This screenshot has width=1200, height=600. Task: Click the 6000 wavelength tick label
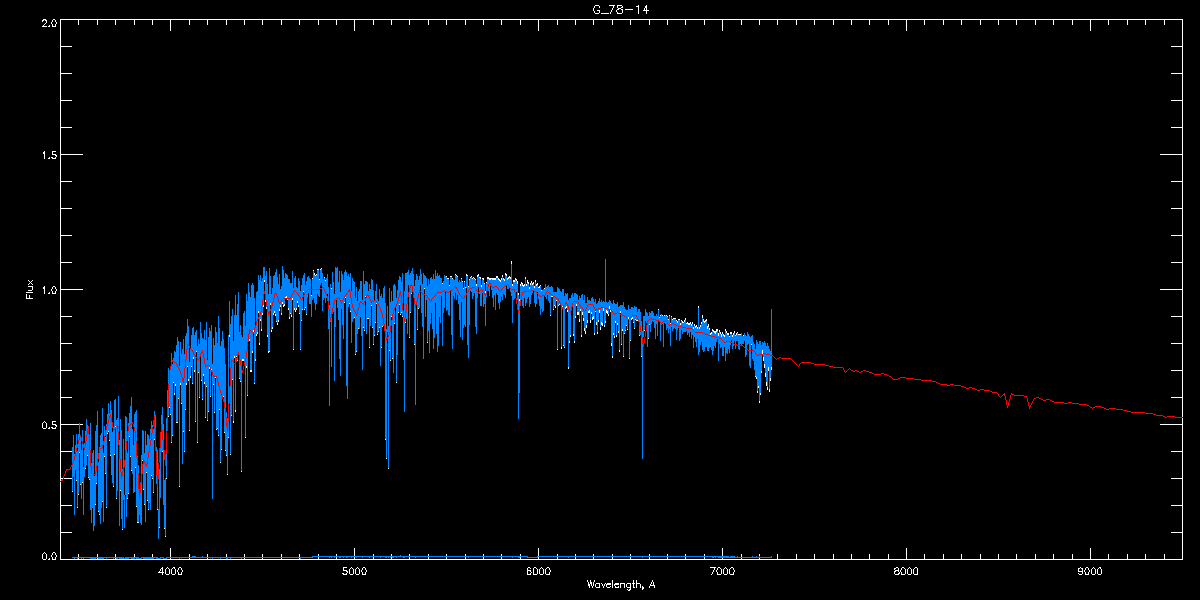[x=538, y=571]
